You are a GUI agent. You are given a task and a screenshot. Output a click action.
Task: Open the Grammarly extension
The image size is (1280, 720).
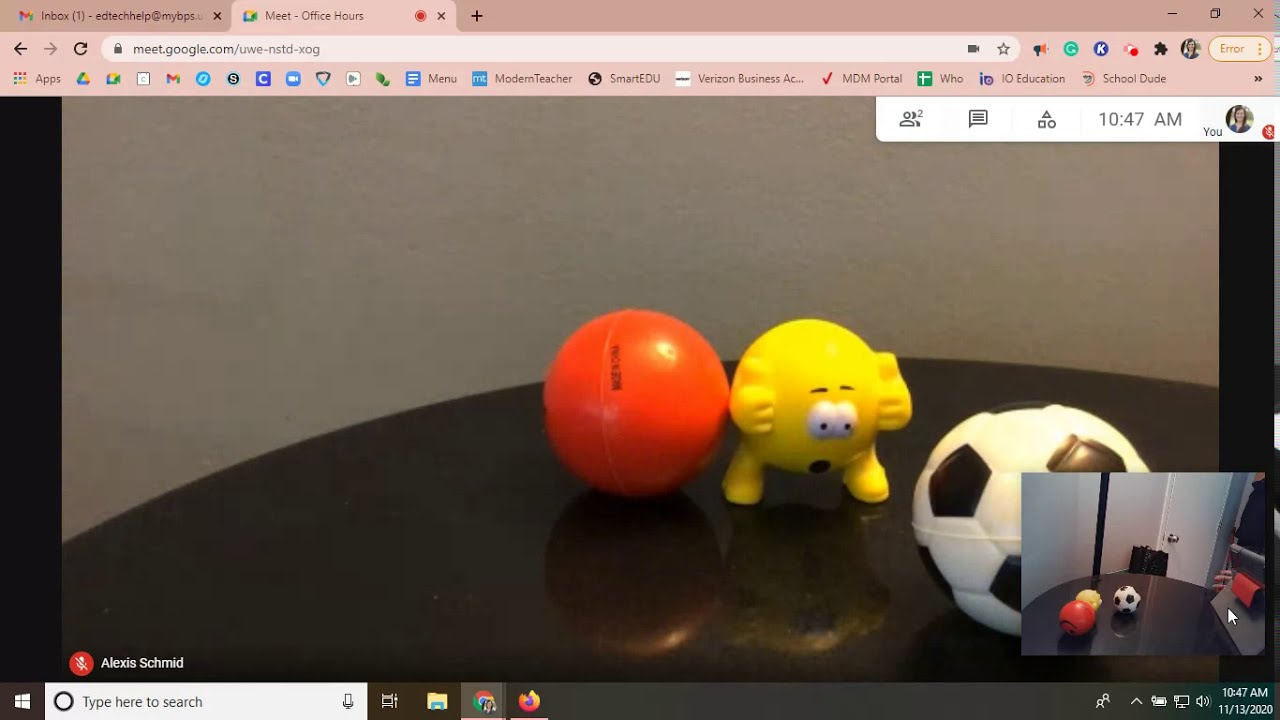coord(1071,49)
